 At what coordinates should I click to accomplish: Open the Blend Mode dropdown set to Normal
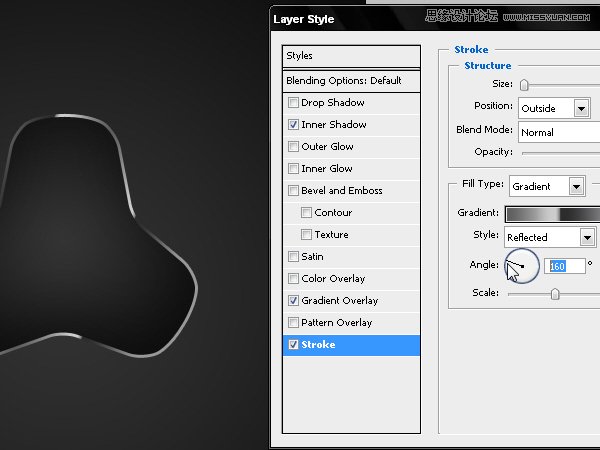tap(559, 132)
